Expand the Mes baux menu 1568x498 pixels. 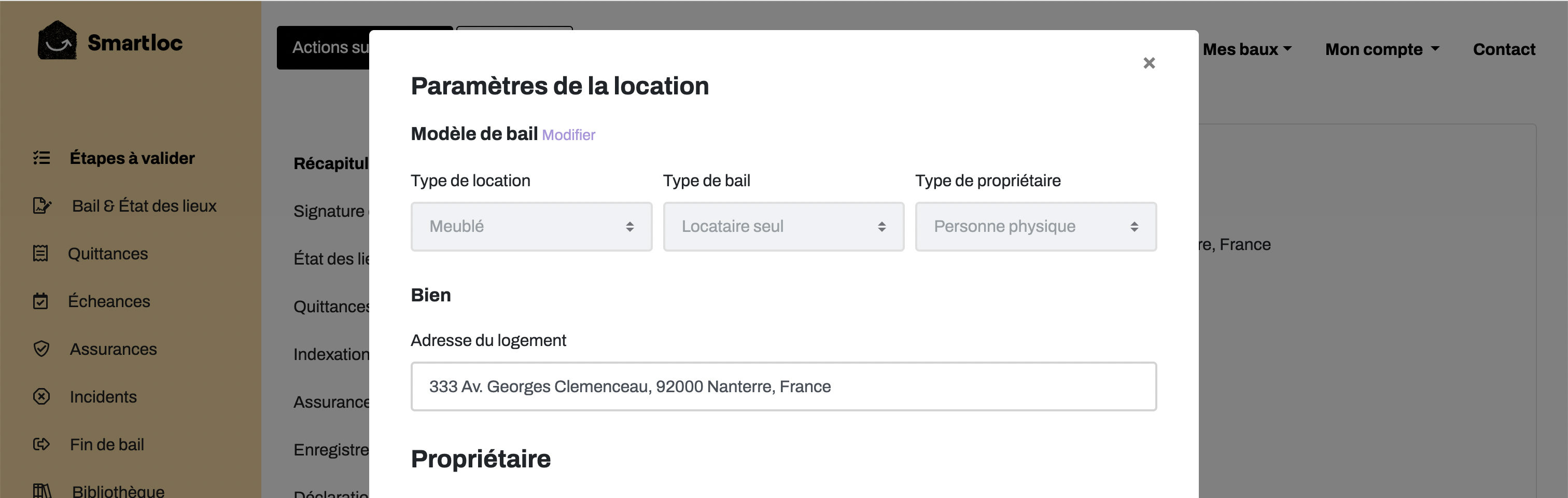1247,49
